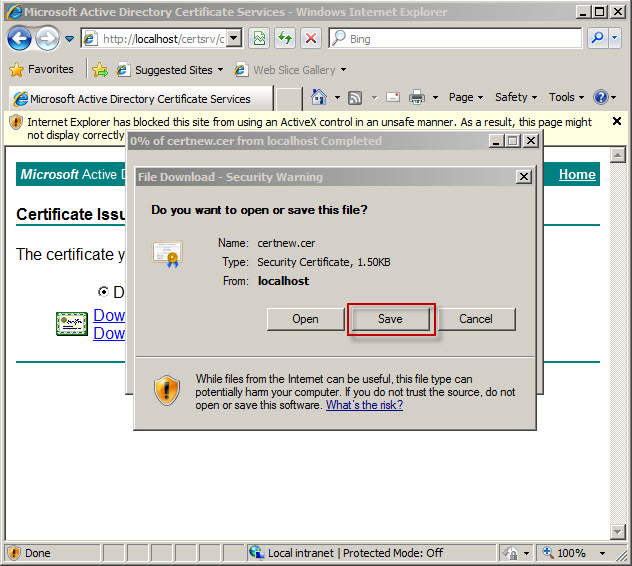Image resolution: width=632 pixels, height=566 pixels.
Task: Expand the Home icon dropdown arrow
Action: [337, 97]
